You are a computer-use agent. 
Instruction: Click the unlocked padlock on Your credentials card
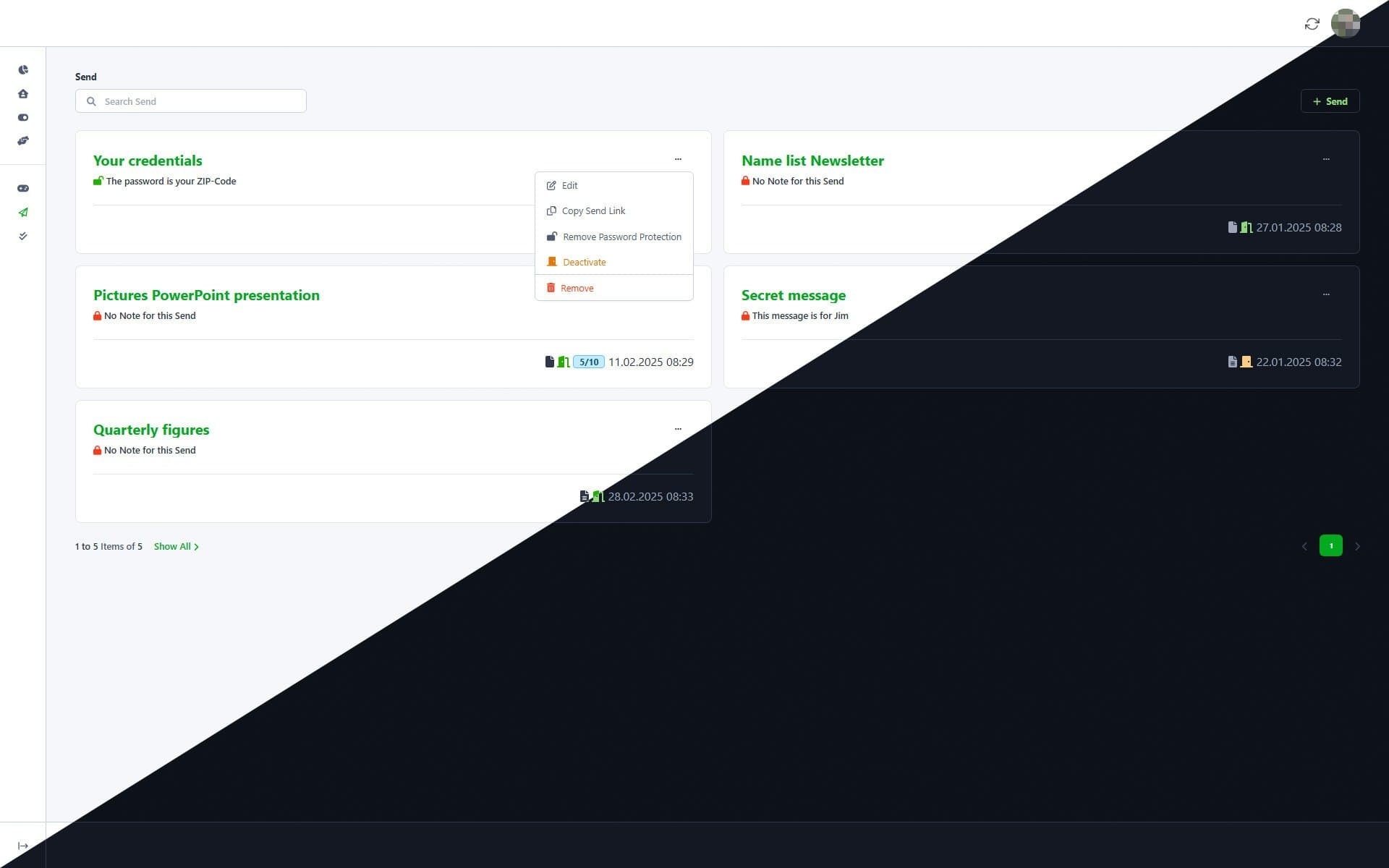click(98, 180)
